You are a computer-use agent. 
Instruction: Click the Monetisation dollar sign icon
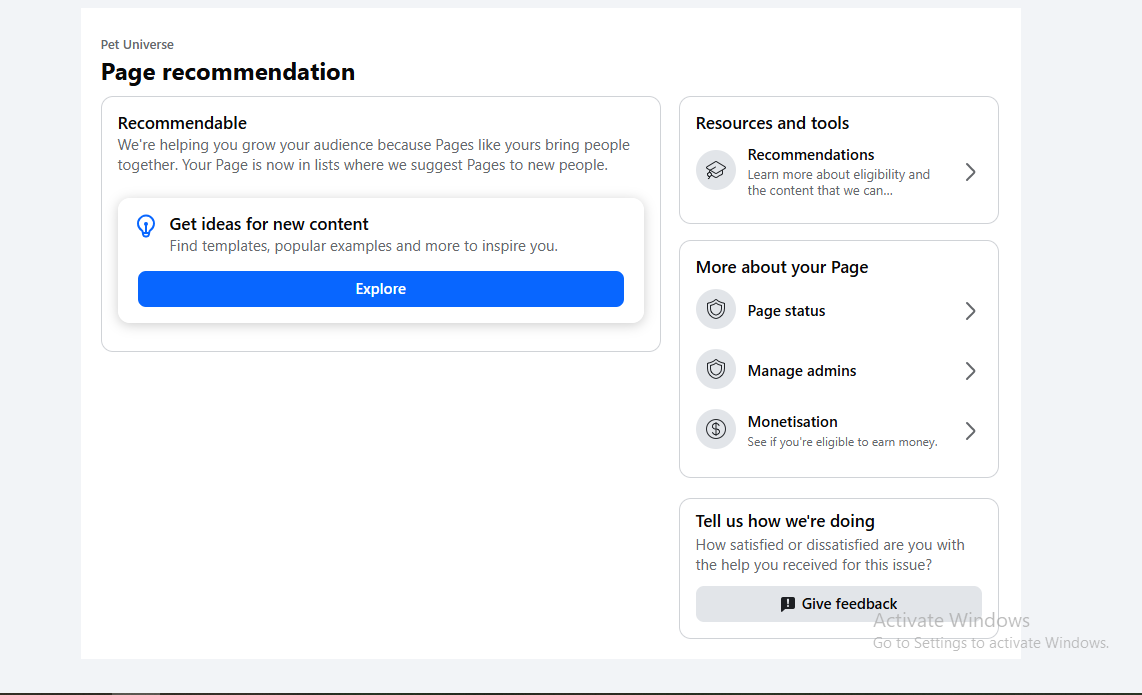716,430
